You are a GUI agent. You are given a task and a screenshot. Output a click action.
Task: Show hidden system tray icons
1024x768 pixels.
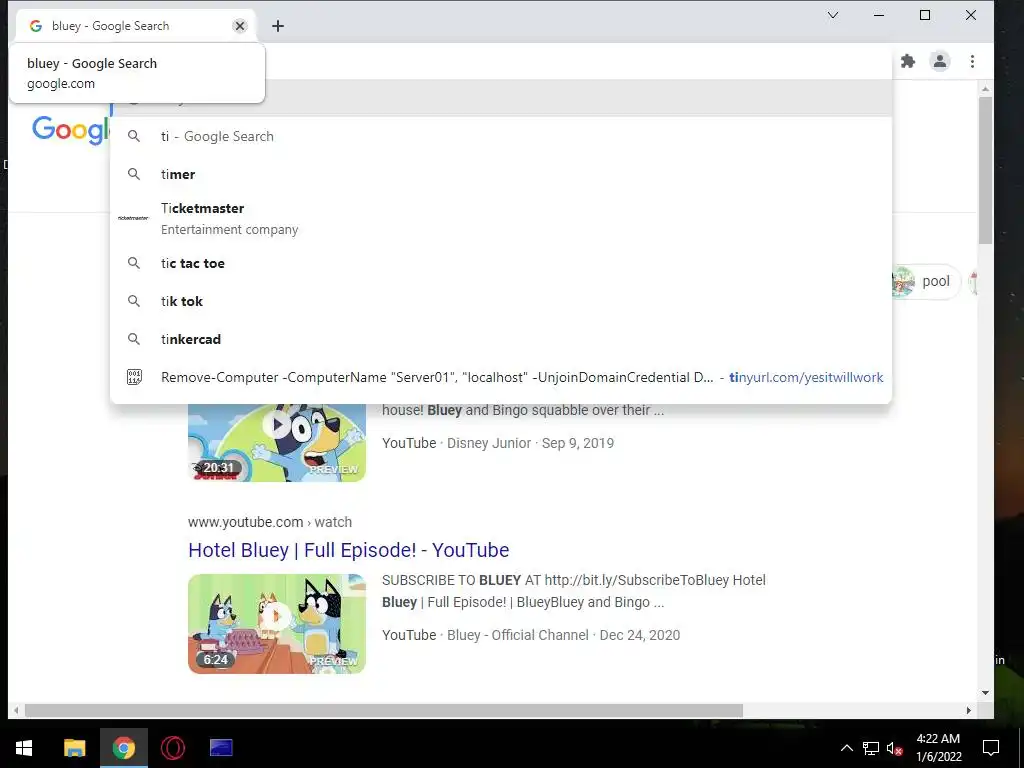coord(846,748)
